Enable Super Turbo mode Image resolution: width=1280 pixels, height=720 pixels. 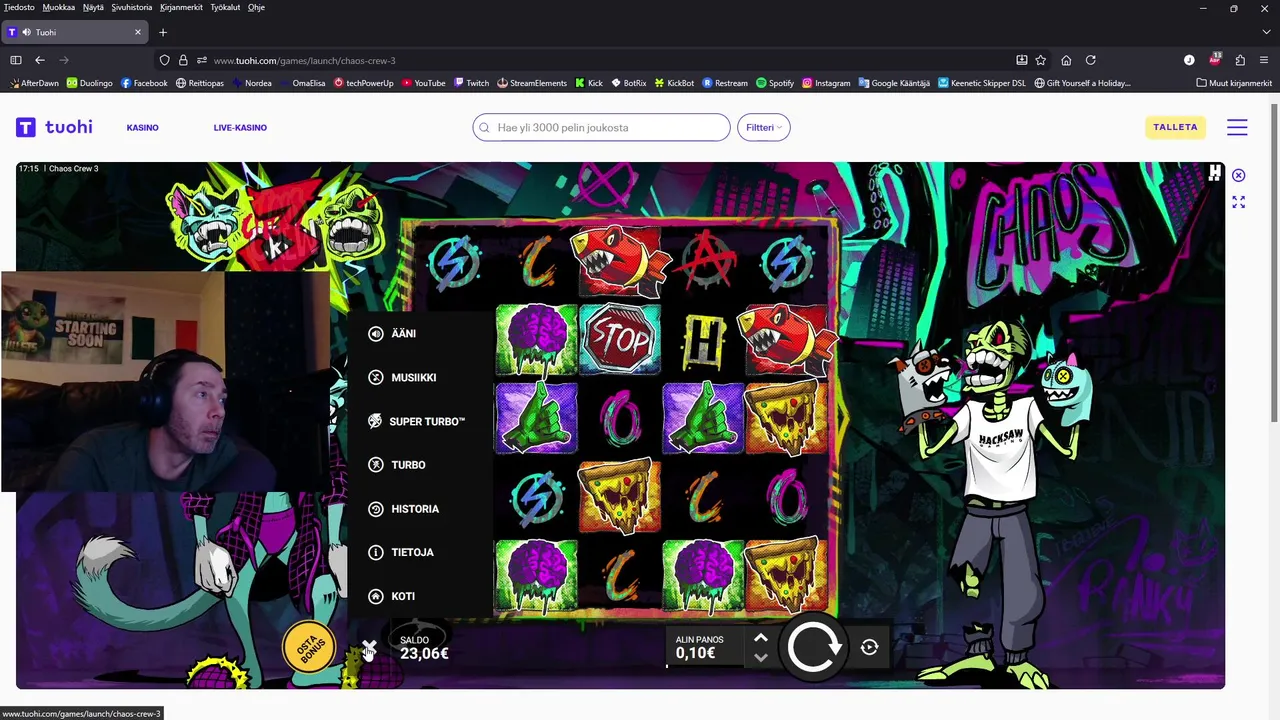point(416,422)
